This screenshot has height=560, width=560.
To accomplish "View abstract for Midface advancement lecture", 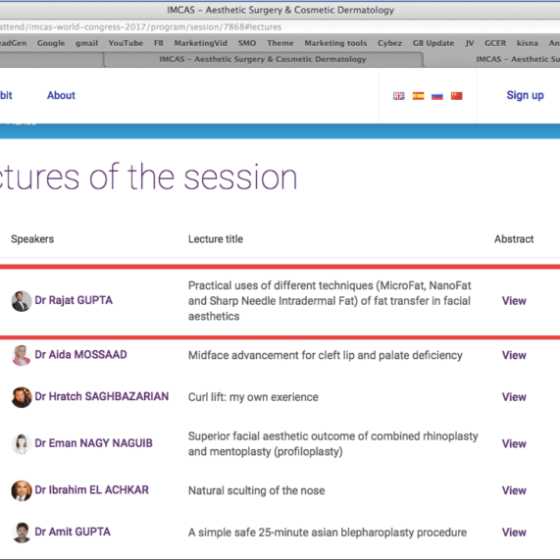I will tap(514, 355).
